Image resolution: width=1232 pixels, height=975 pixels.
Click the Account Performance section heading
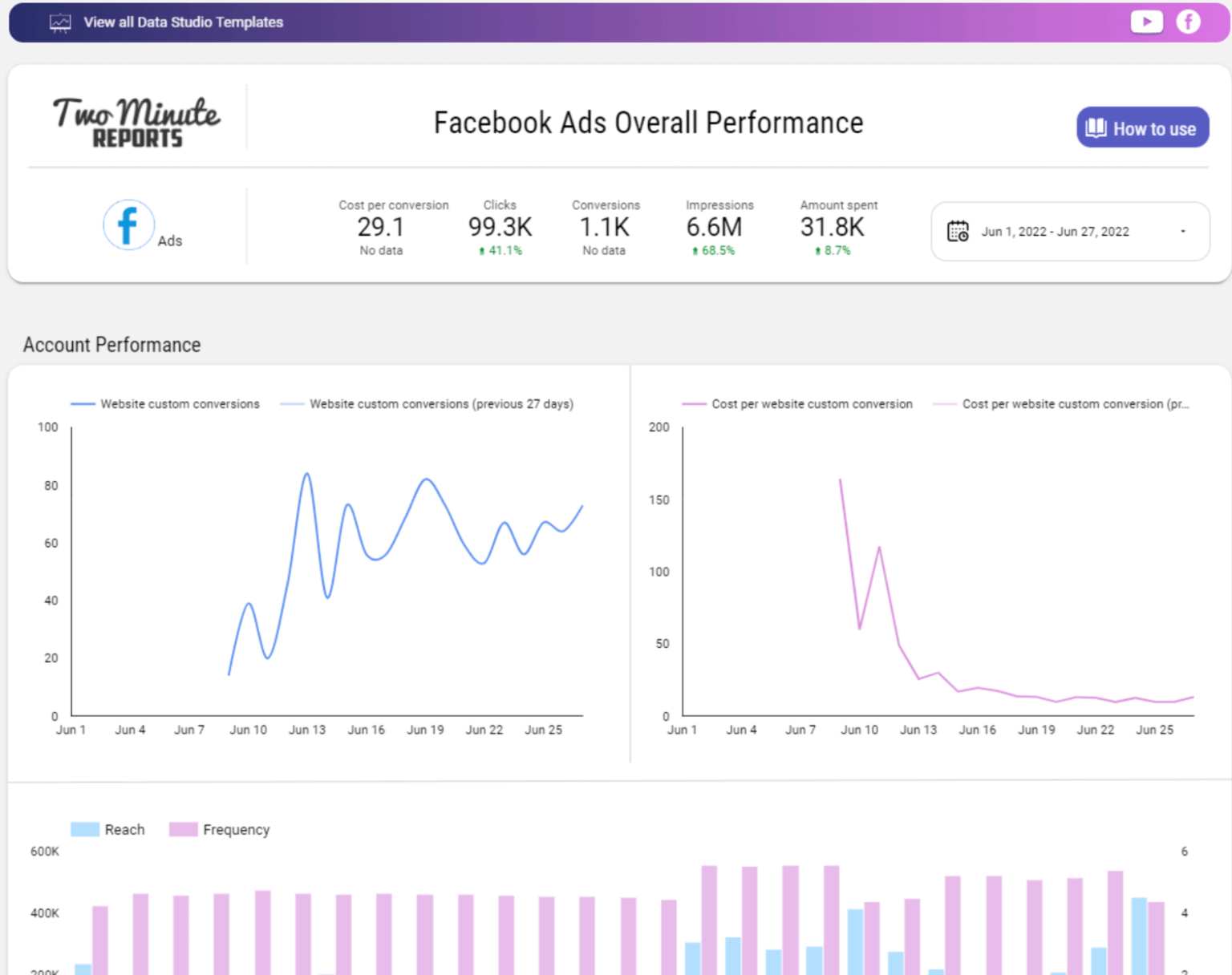[111, 345]
